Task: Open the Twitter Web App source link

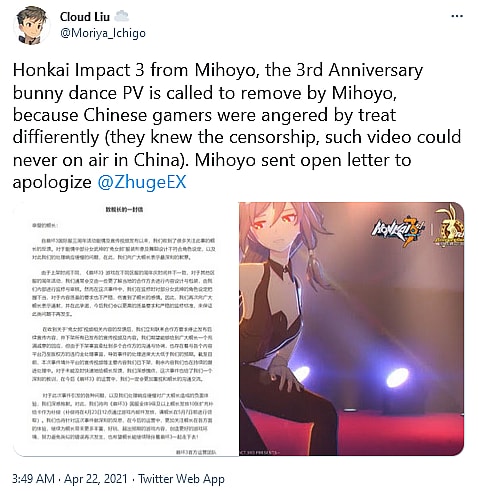Action: click(x=181, y=479)
